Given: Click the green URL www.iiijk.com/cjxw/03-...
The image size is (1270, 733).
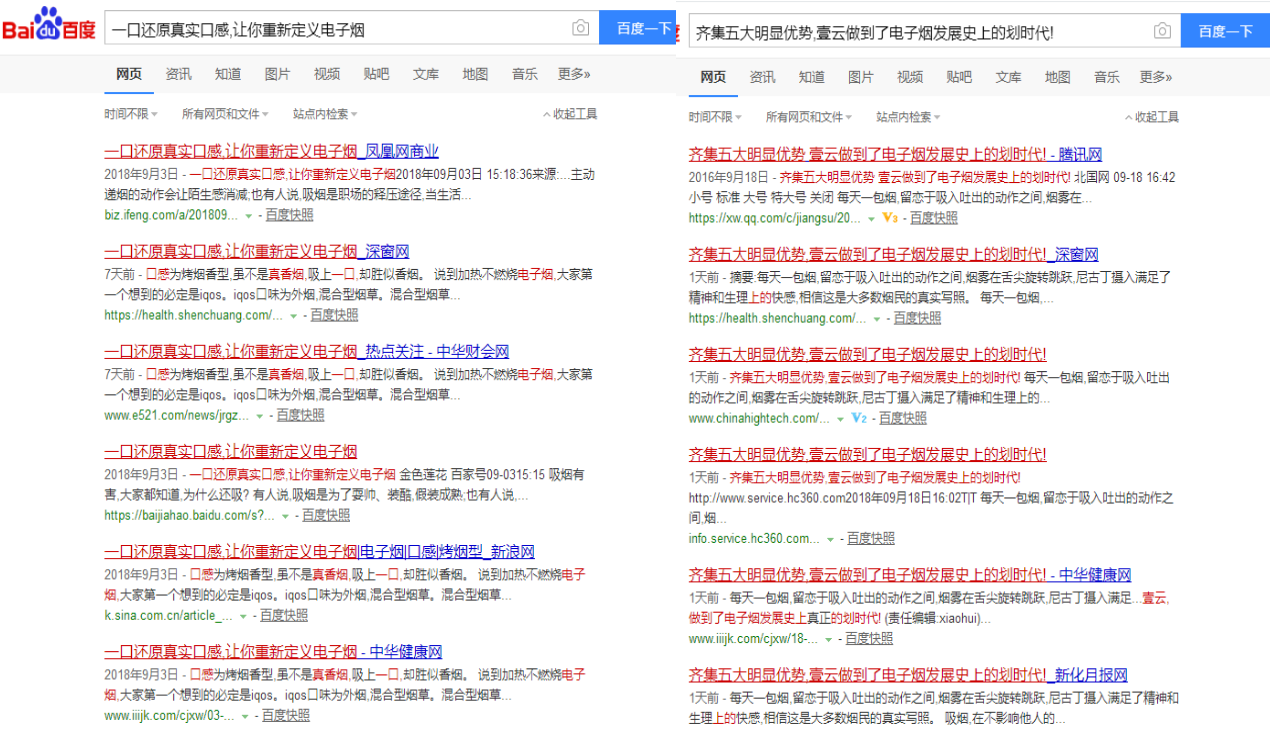Looking at the screenshot, I should coord(169,716).
